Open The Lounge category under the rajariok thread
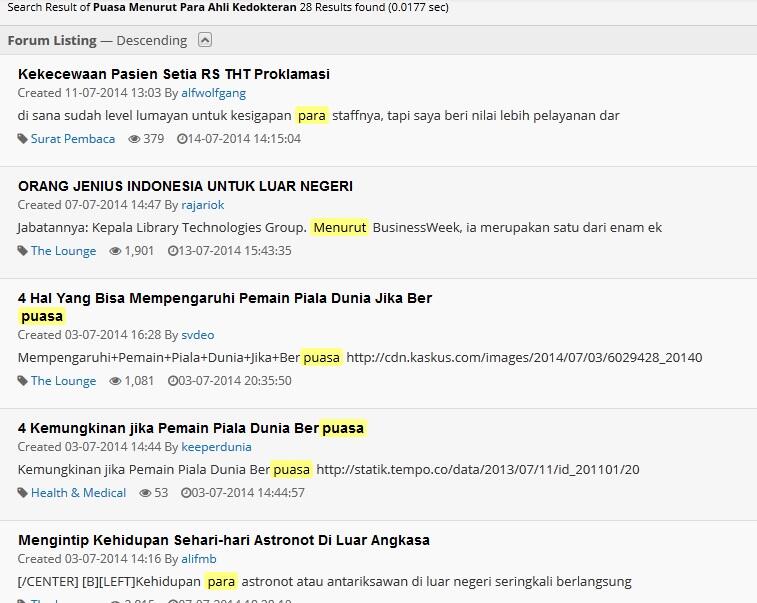757x603 pixels. (x=63, y=251)
